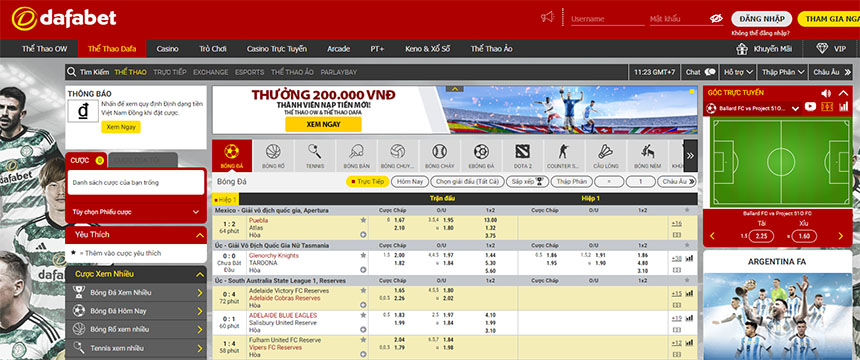Collapse the Cược Xem Nhiều panel

tap(199, 274)
